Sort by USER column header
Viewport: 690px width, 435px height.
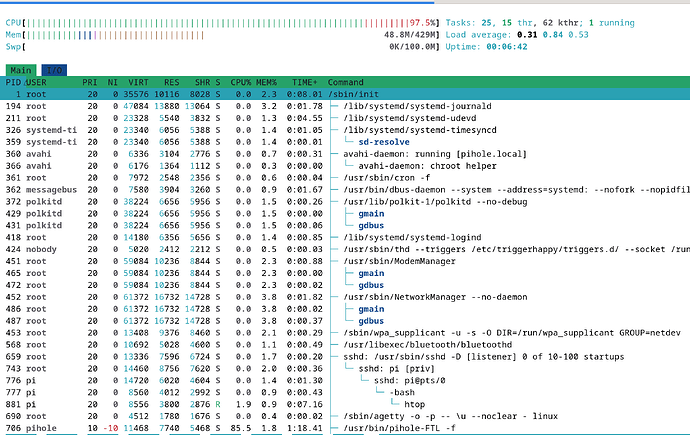36,82
